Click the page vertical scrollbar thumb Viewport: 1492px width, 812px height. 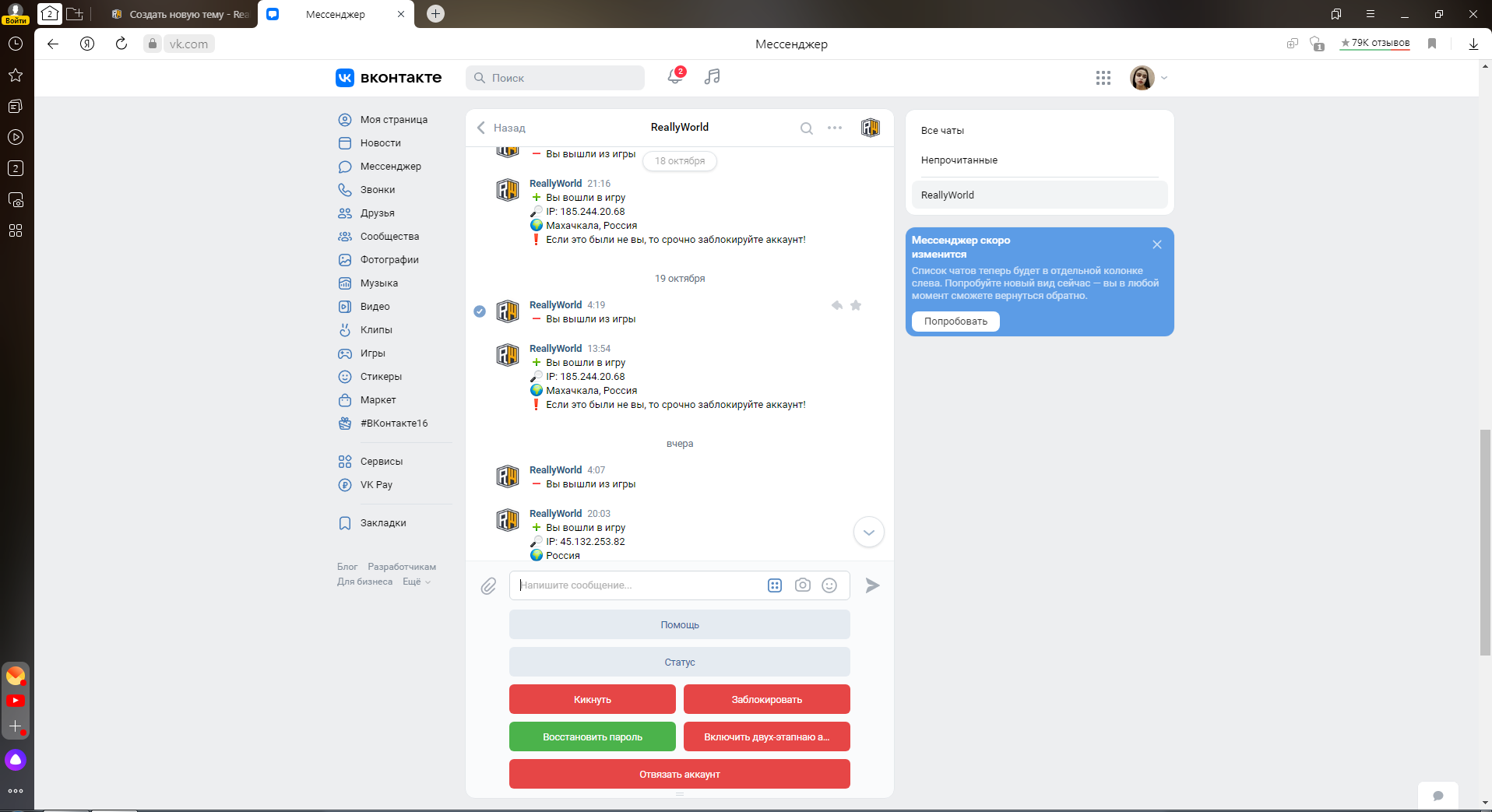coord(1485,542)
